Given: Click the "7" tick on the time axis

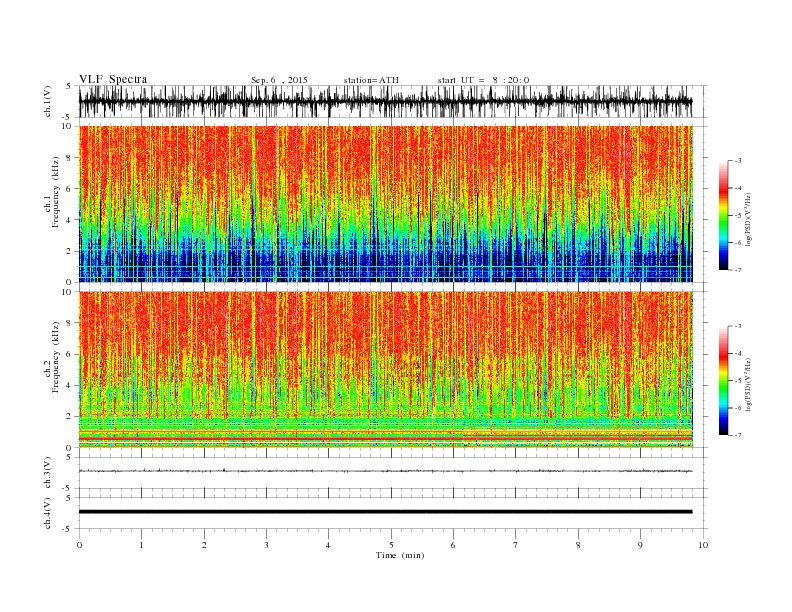Looking at the screenshot, I should tap(516, 545).
